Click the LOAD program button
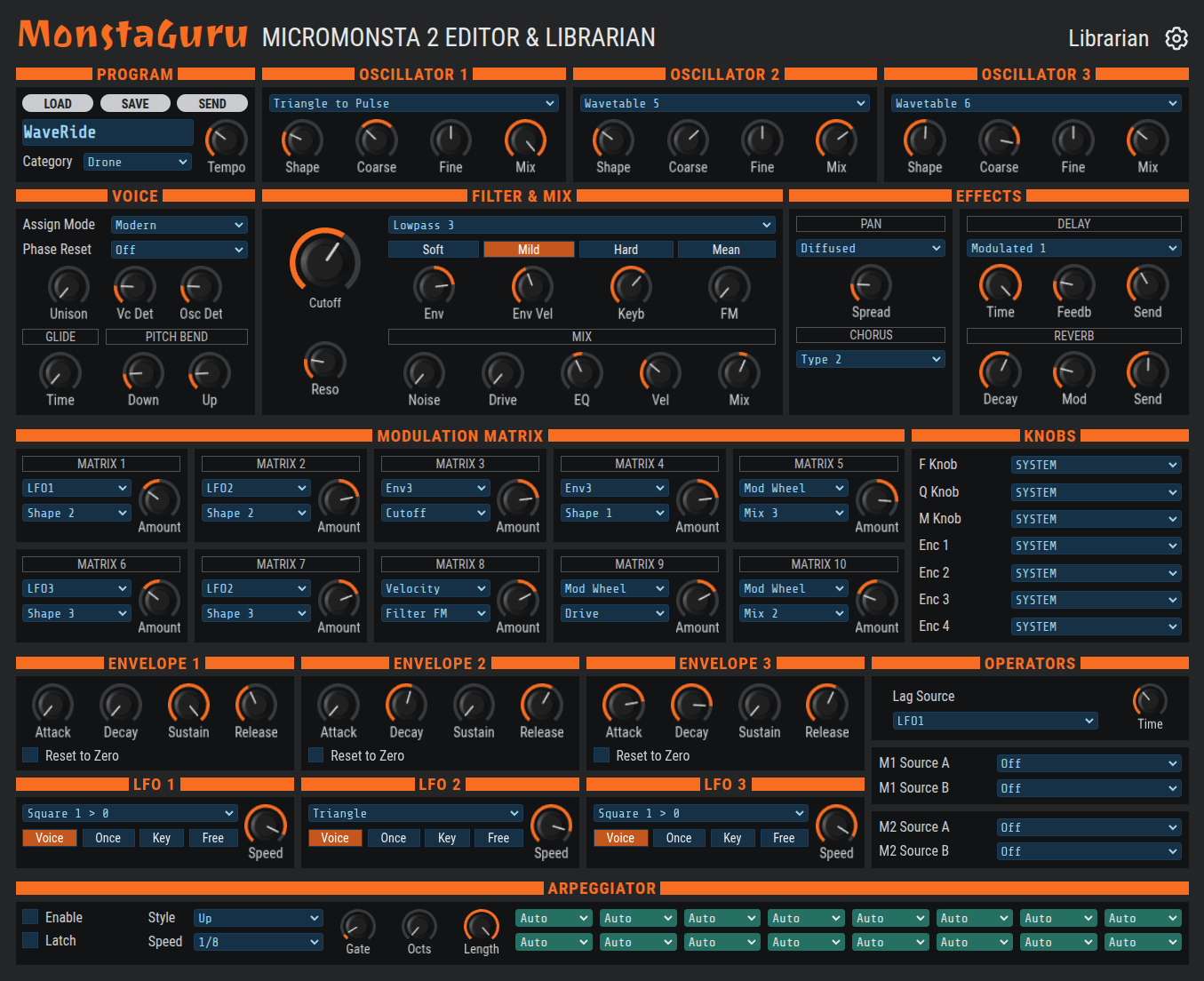This screenshot has width=1204, height=981. click(58, 103)
